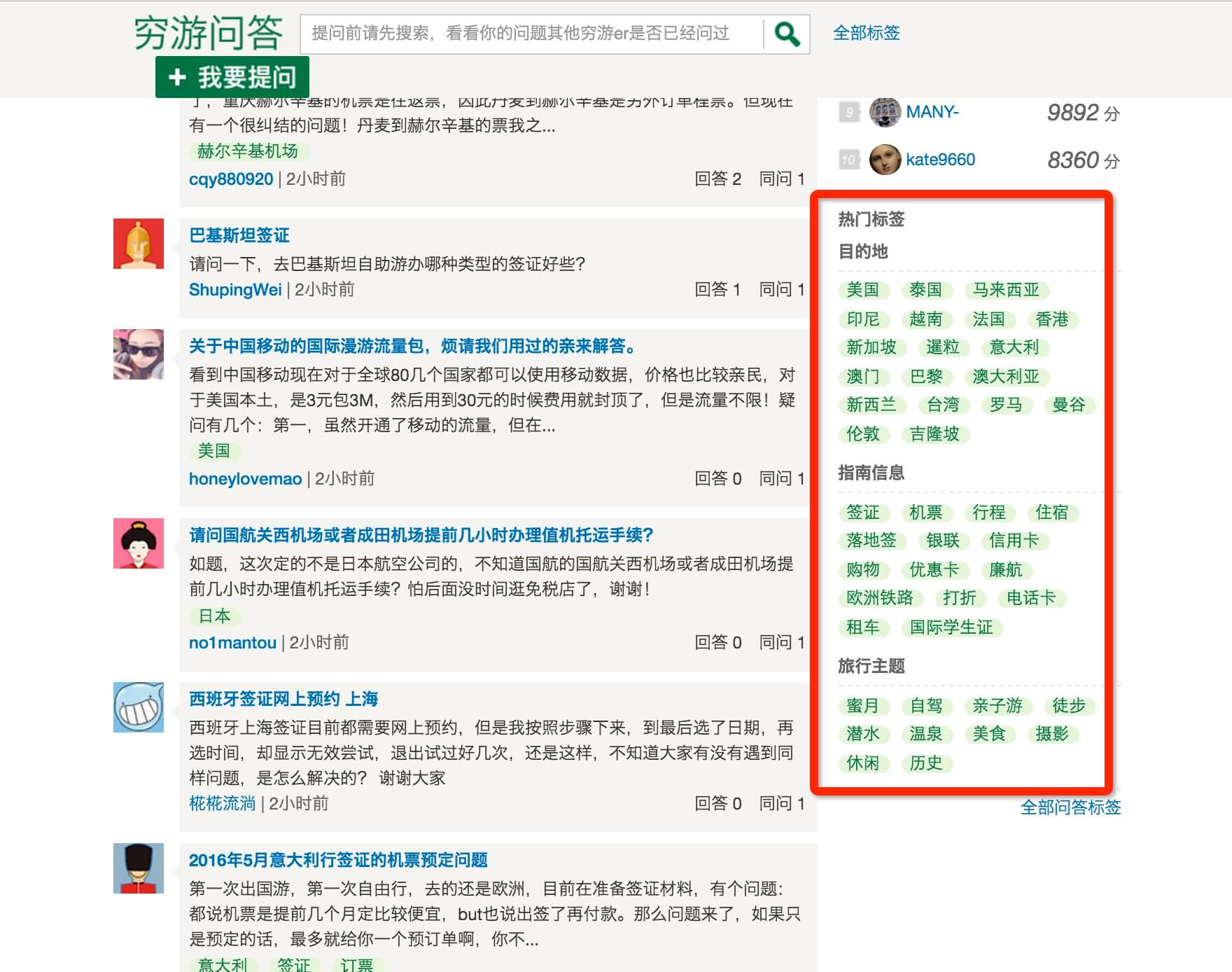
Task: Select hot tag 泰国
Action: click(x=926, y=290)
